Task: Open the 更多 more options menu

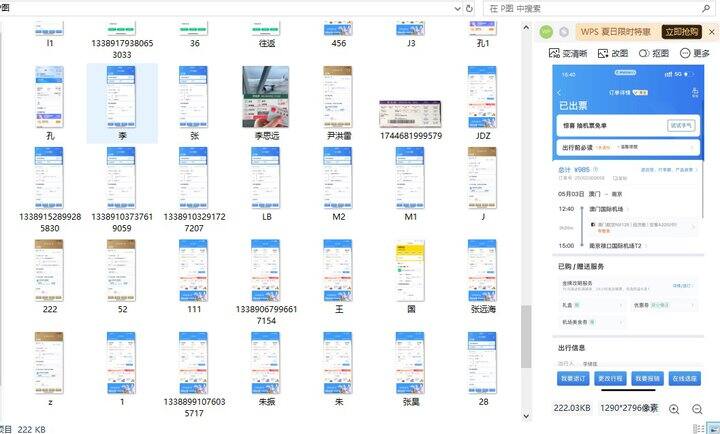Action: 695,53
